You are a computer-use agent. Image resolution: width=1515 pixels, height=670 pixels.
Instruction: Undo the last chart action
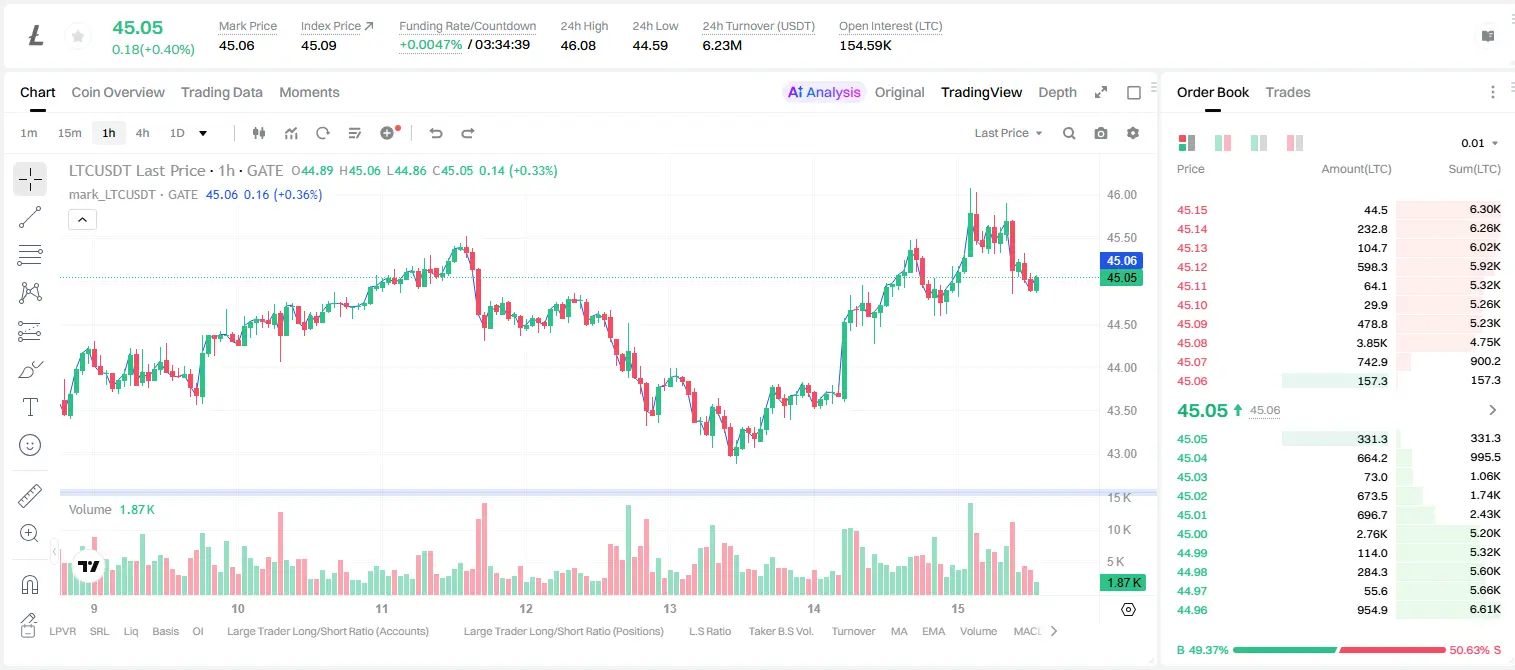(x=435, y=133)
